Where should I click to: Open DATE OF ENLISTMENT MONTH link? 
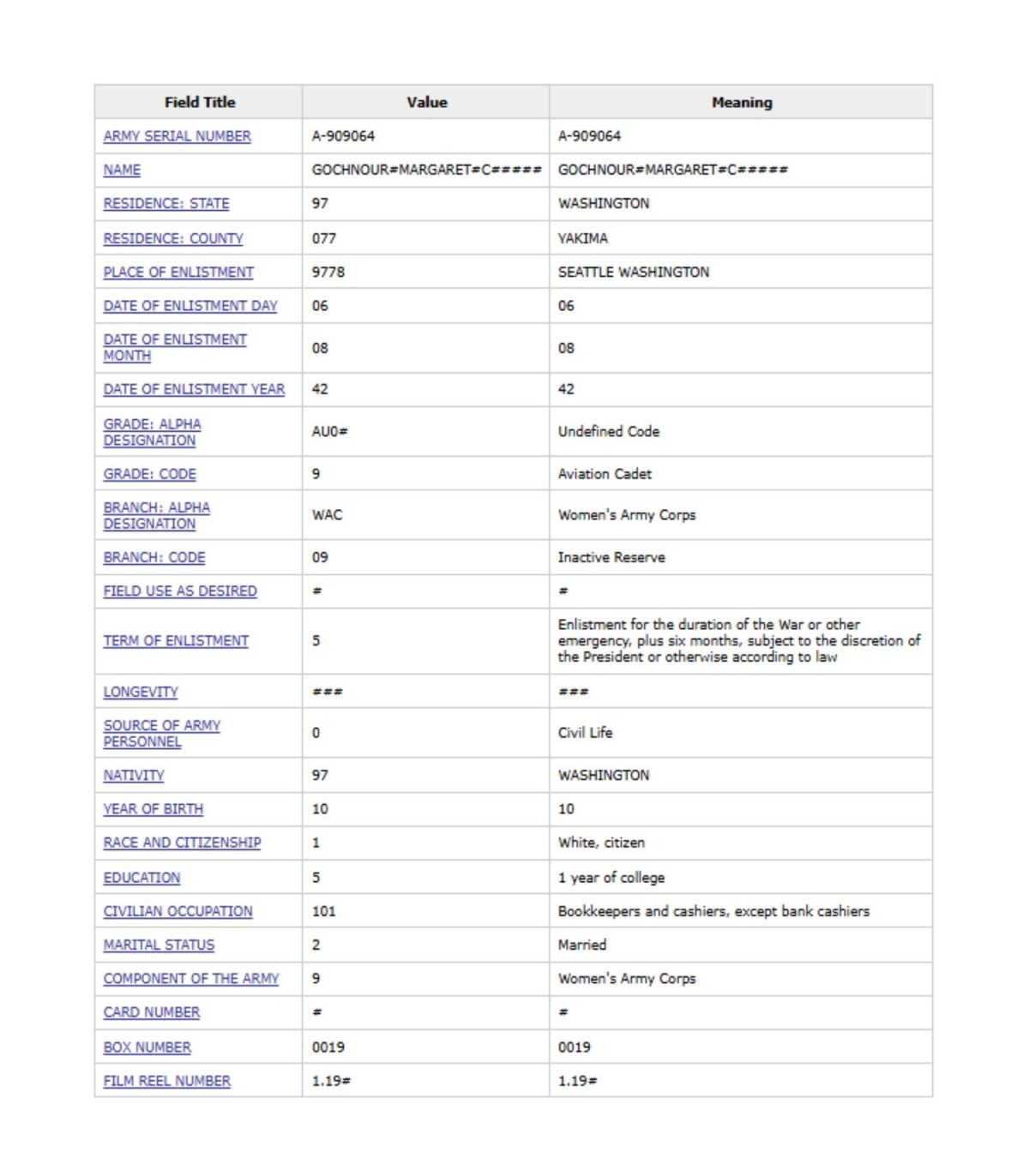(175, 347)
